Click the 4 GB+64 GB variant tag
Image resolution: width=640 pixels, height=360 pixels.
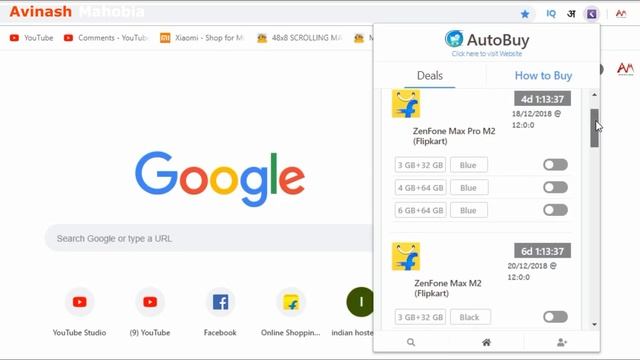(420, 188)
